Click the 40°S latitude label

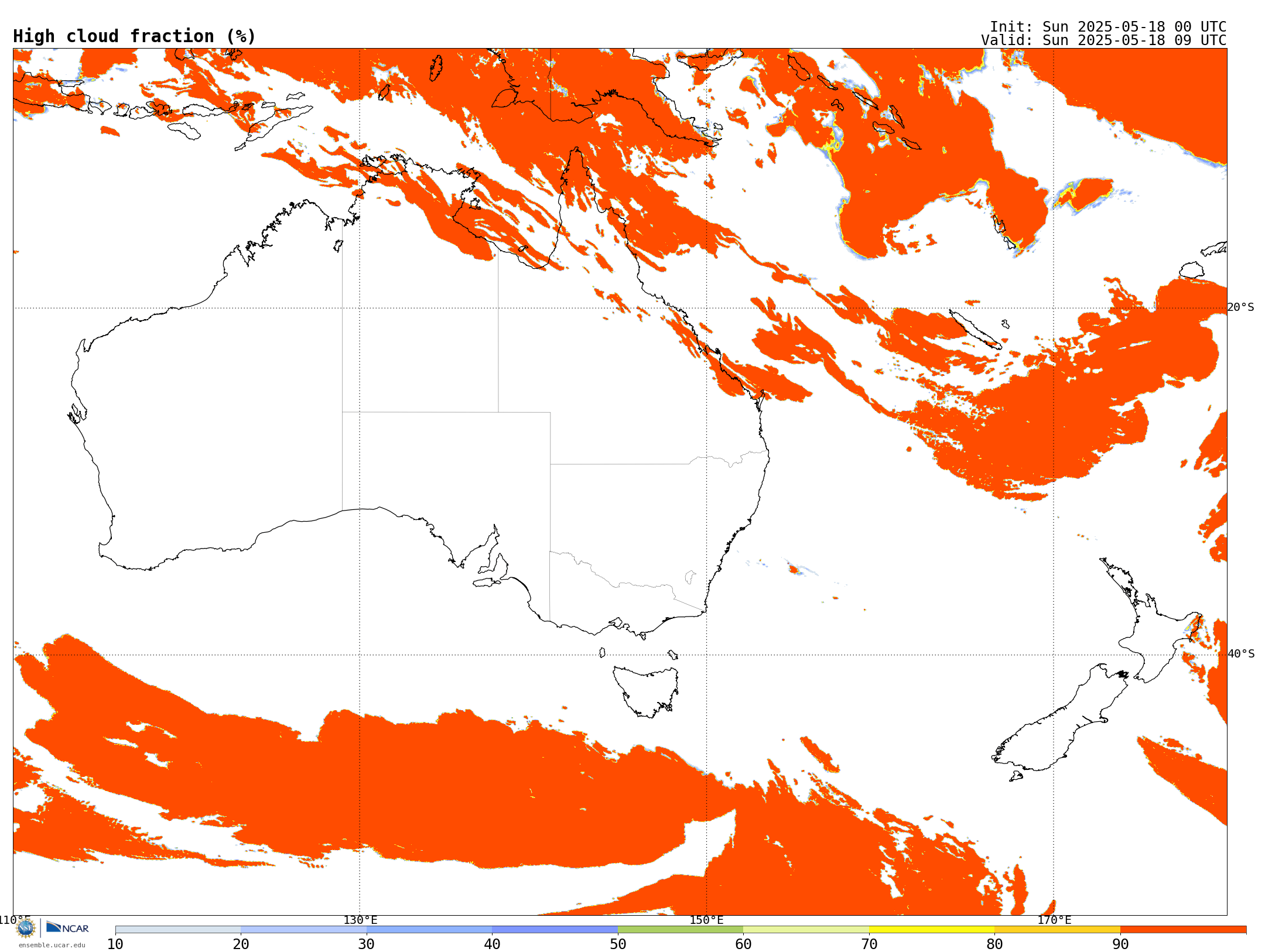click(1241, 654)
